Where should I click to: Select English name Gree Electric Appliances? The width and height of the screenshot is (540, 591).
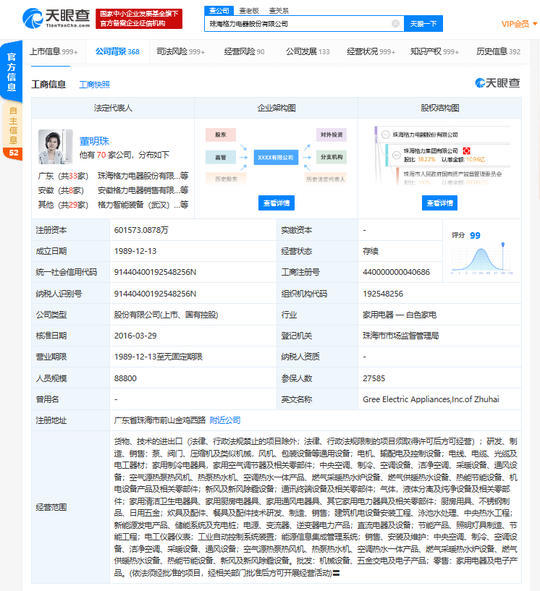point(431,399)
